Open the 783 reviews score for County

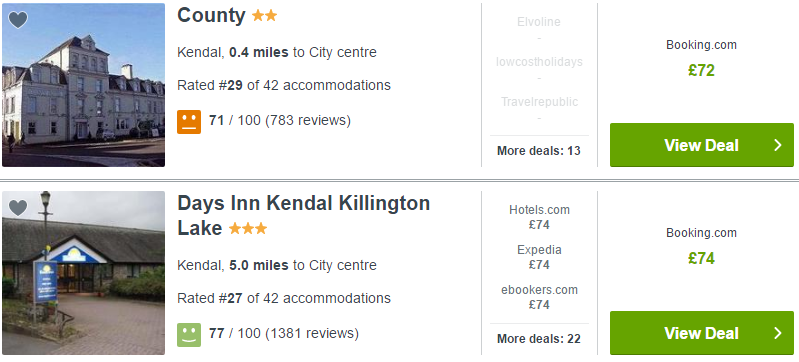(x=280, y=121)
